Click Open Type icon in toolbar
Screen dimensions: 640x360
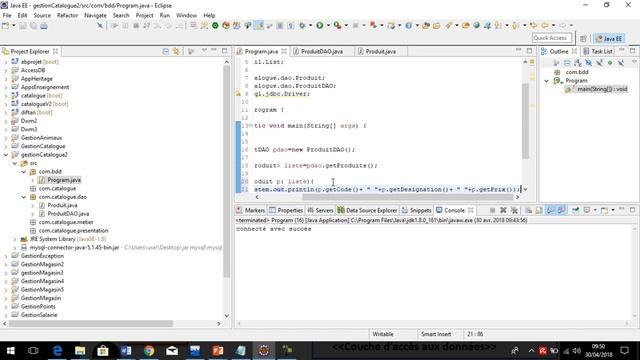point(426,25)
